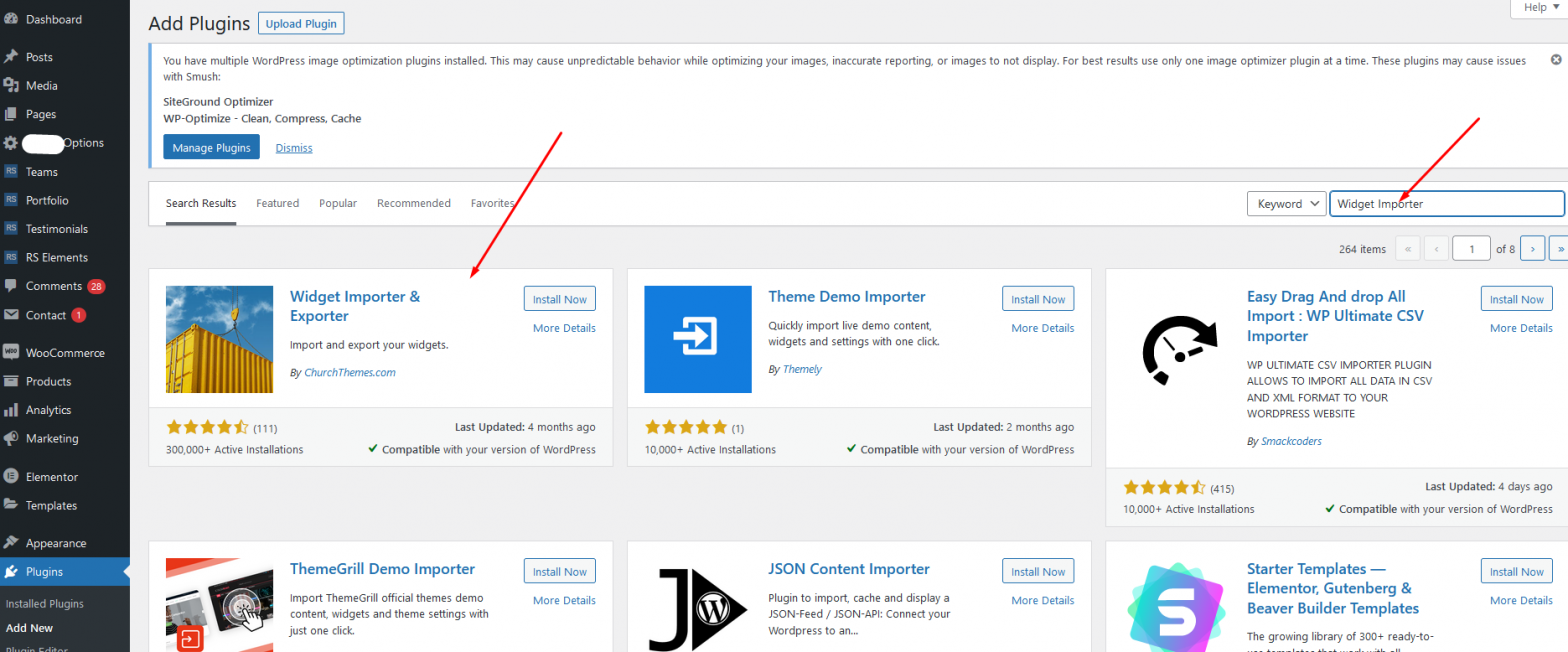Install ThemeGrill Demo Importer now
Viewport: 1568px width, 652px height.
[560, 571]
